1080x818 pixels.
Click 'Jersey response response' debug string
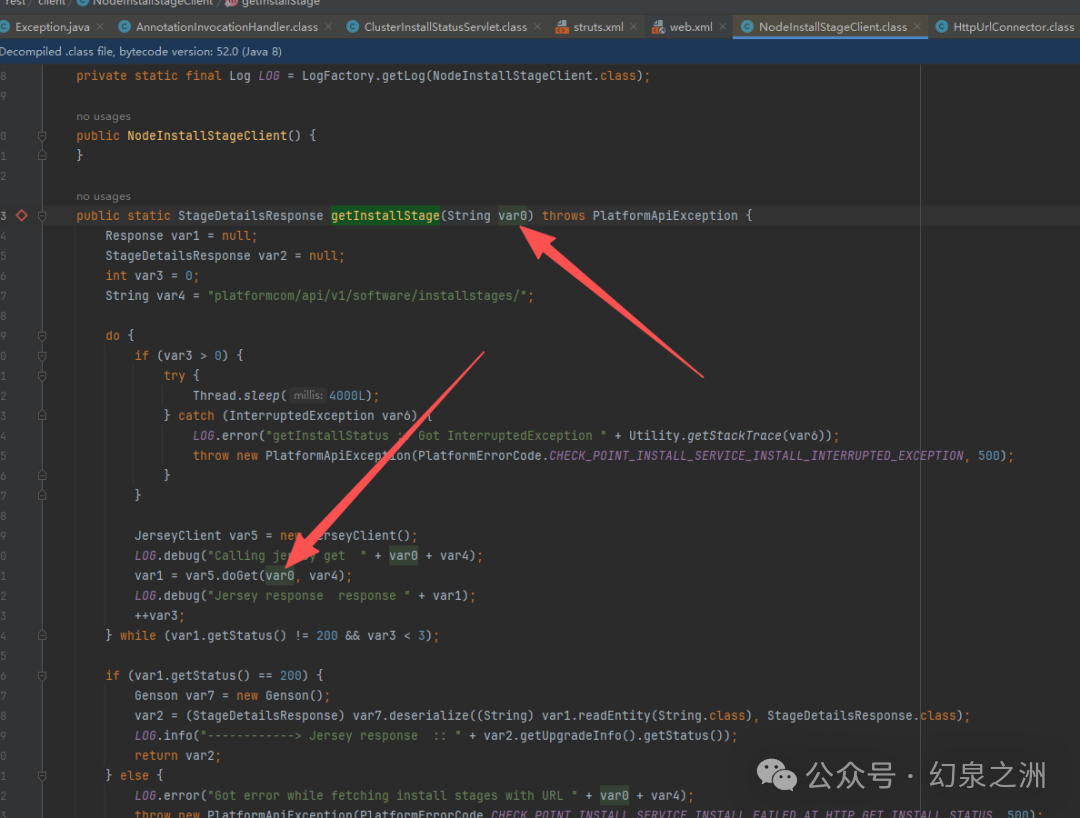click(x=309, y=596)
